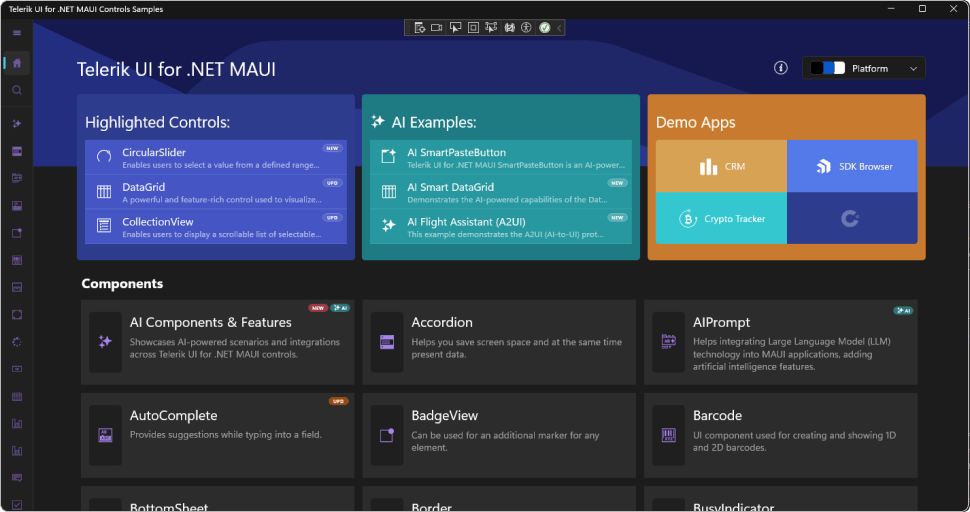970x512 pixels.
Task: Open the AI SmartPasteButton example
Action: (x=500, y=158)
